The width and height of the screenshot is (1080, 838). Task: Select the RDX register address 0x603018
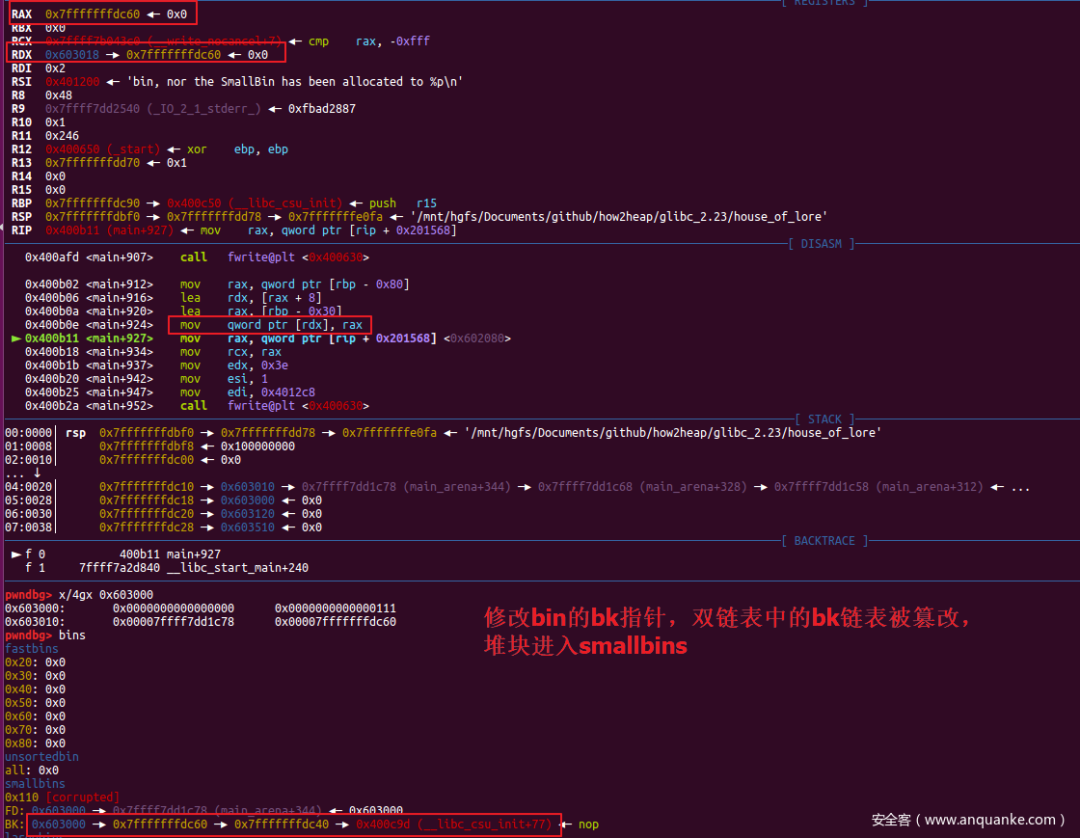[72, 54]
